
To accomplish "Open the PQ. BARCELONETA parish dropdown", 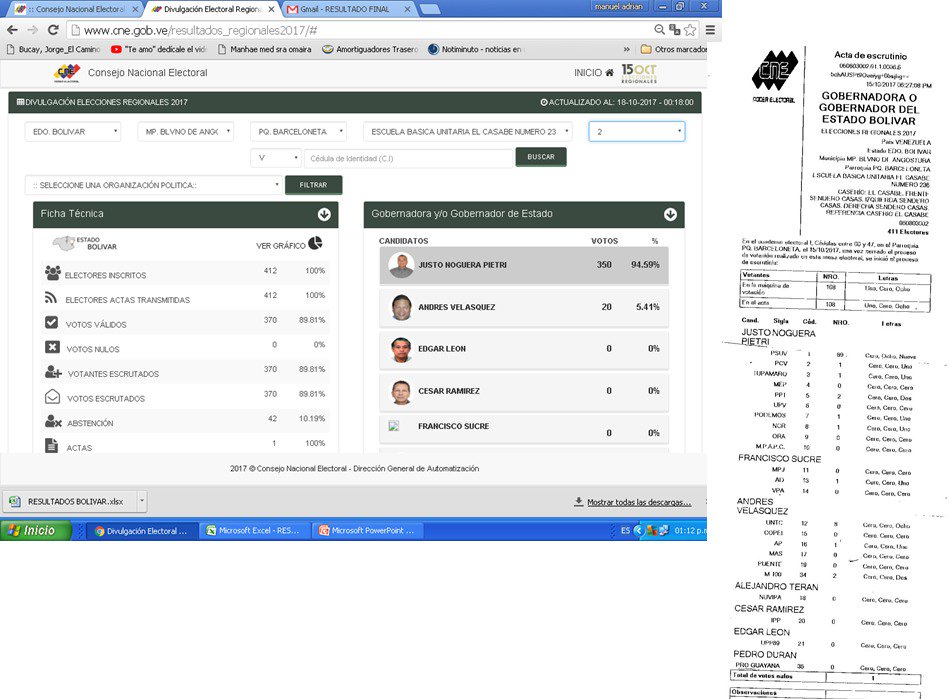I will 298,131.
